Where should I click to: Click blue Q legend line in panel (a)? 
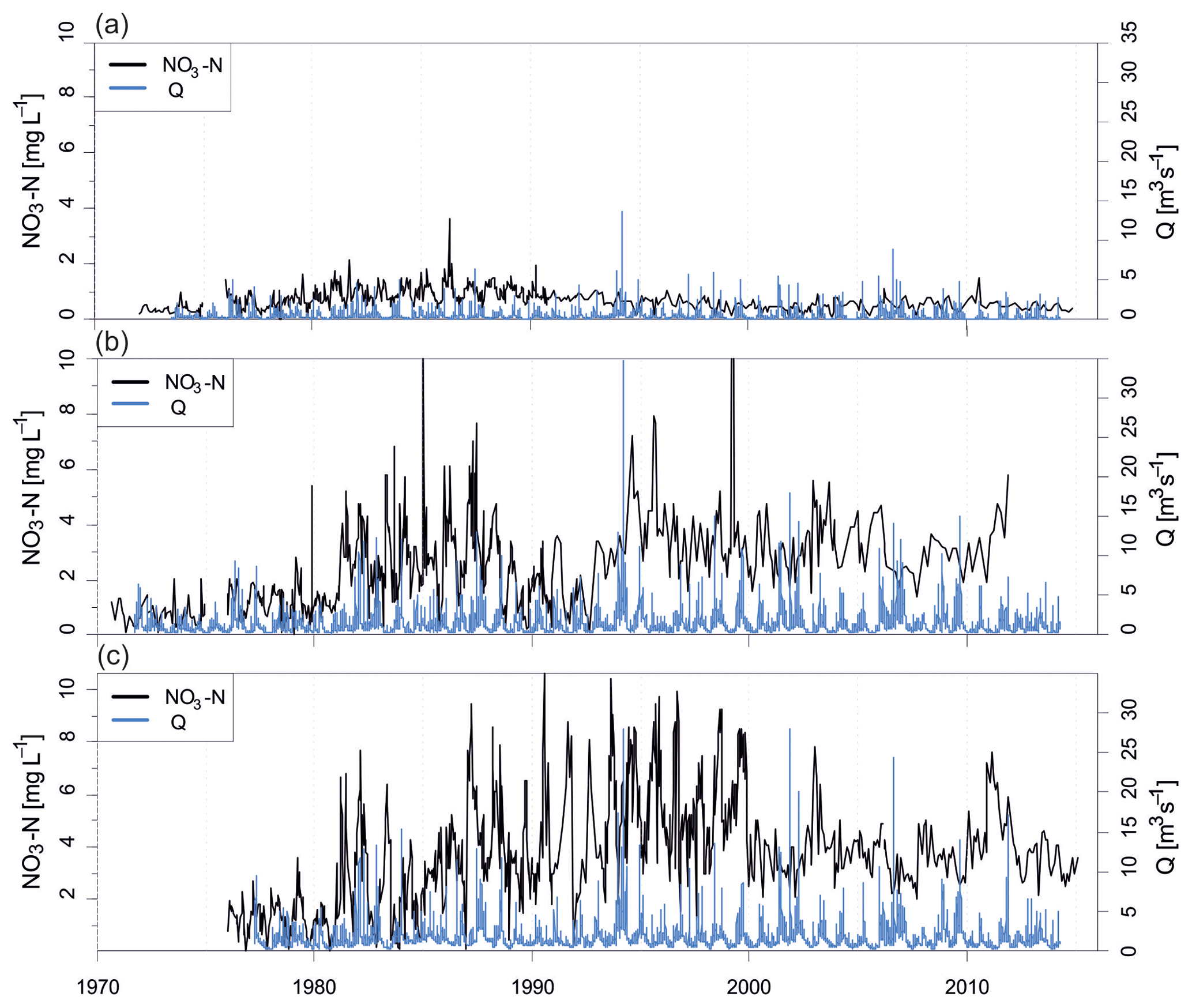pyautogui.click(x=129, y=88)
